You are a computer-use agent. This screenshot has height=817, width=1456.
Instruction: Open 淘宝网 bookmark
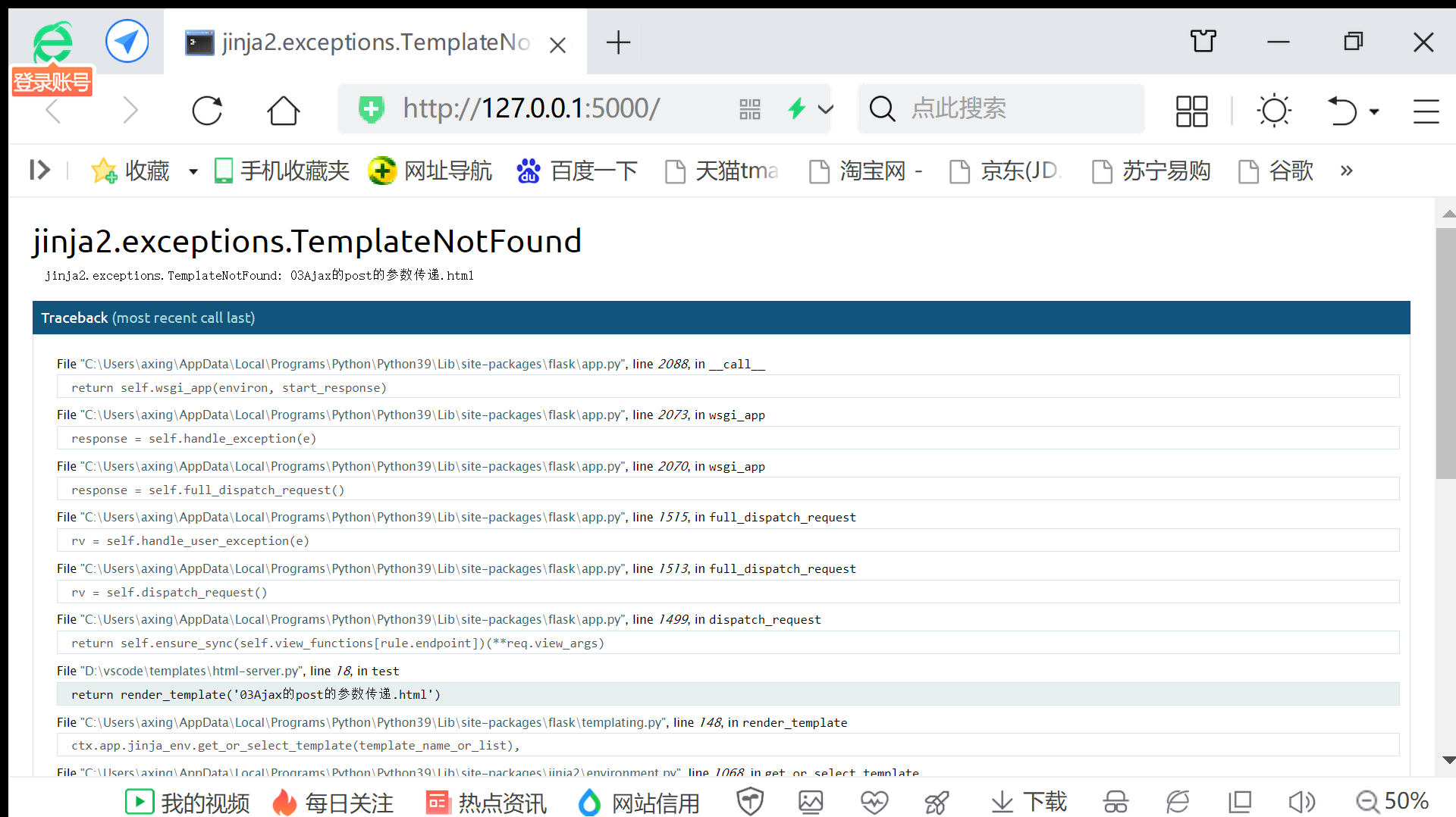[865, 171]
